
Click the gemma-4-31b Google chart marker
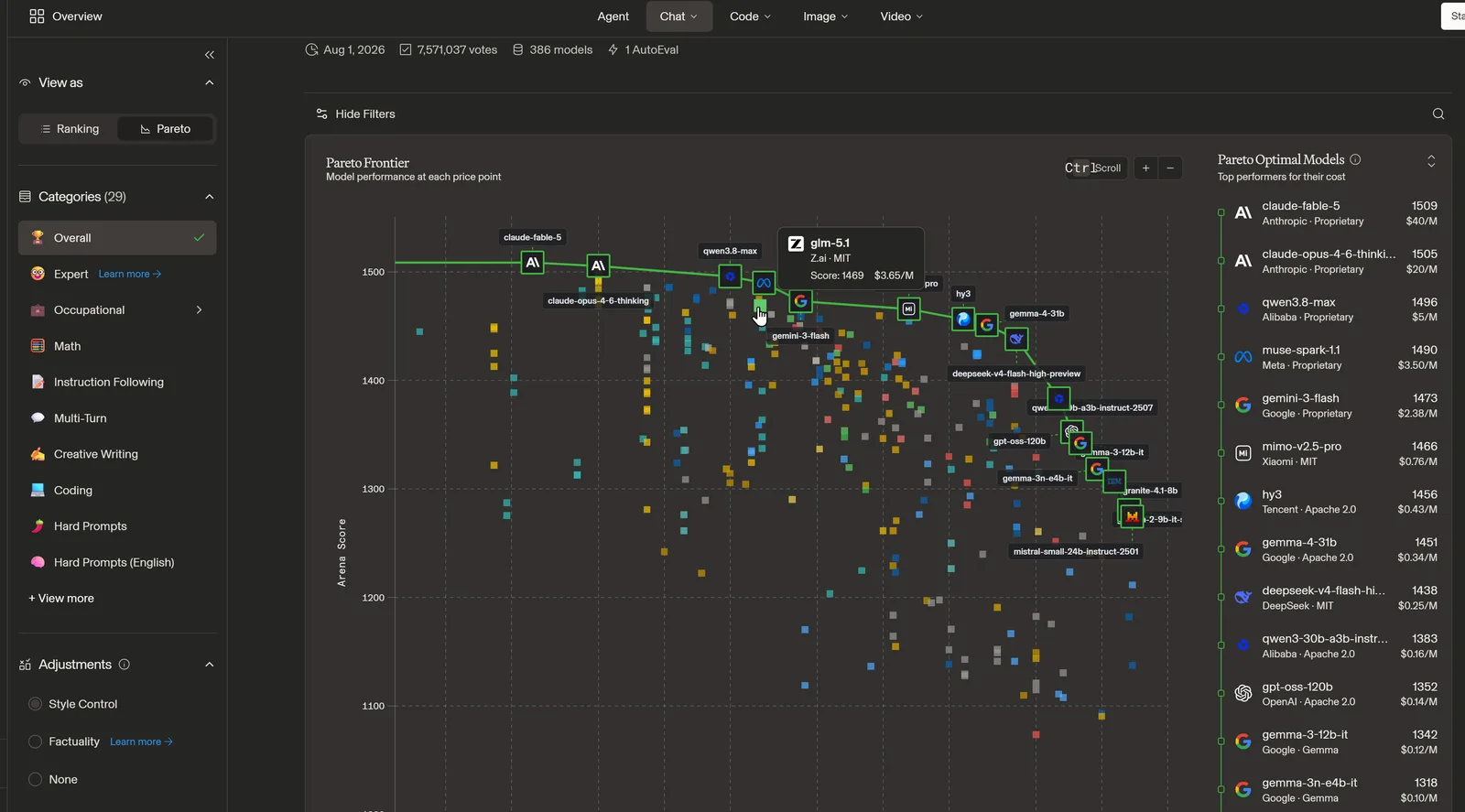coord(987,324)
